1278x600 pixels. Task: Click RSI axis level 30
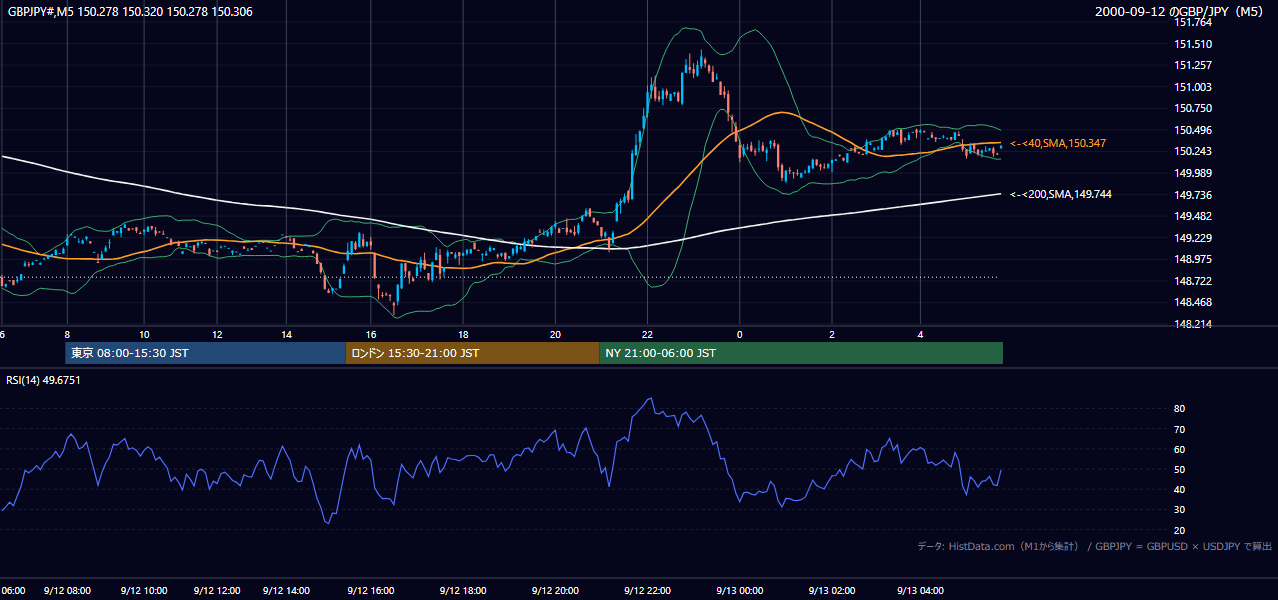pyautogui.click(x=1179, y=510)
